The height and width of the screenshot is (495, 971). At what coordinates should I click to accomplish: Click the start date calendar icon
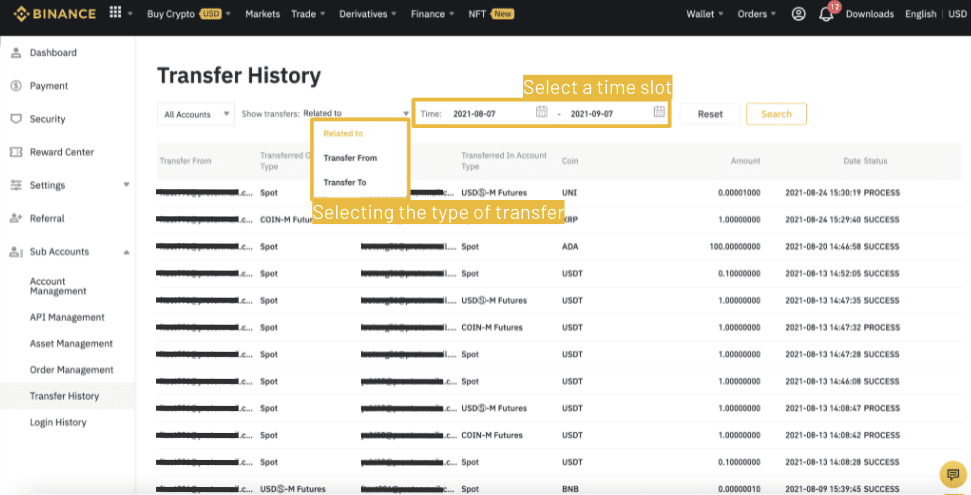[x=541, y=112]
